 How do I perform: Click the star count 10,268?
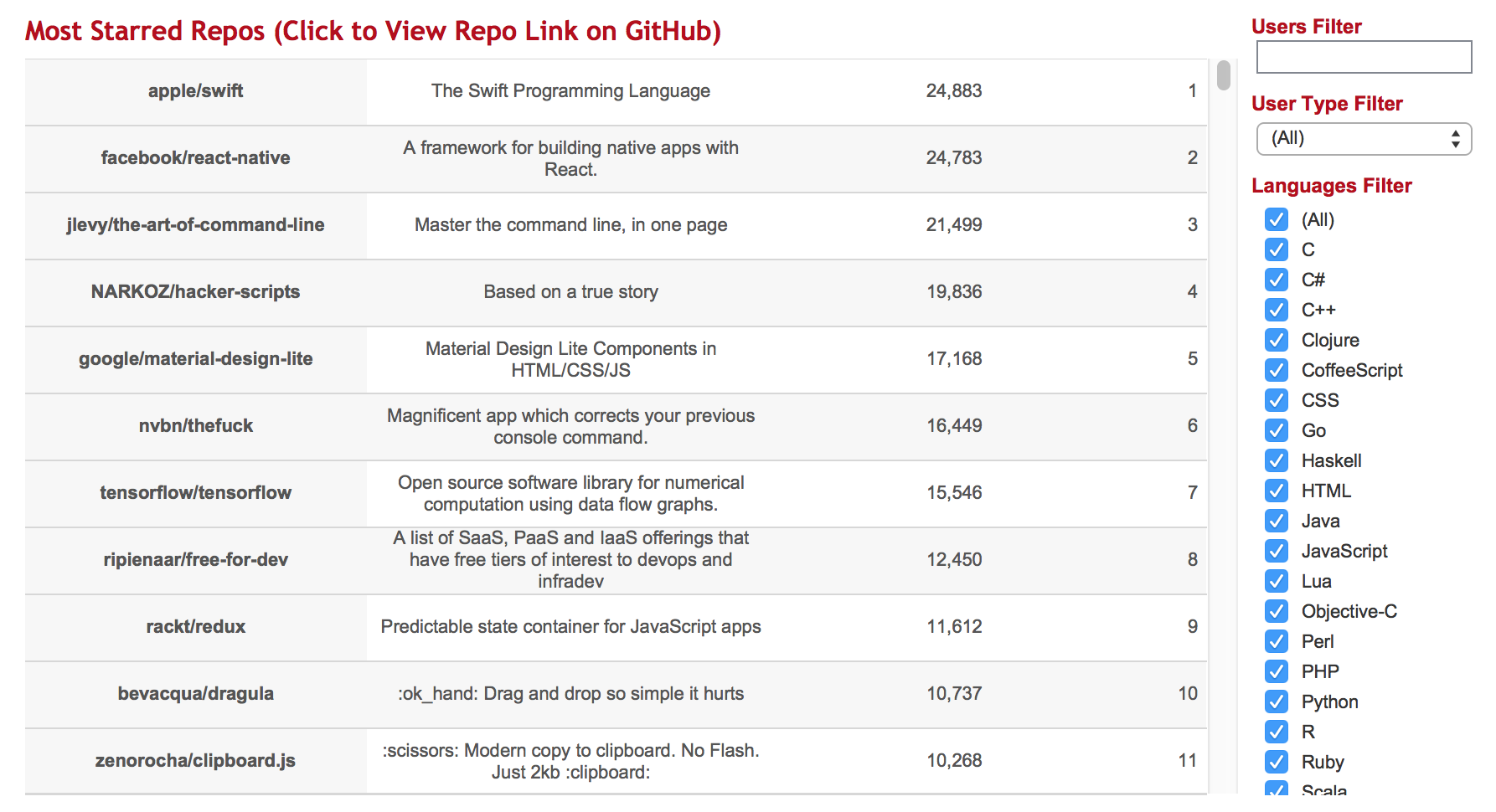[954, 760]
